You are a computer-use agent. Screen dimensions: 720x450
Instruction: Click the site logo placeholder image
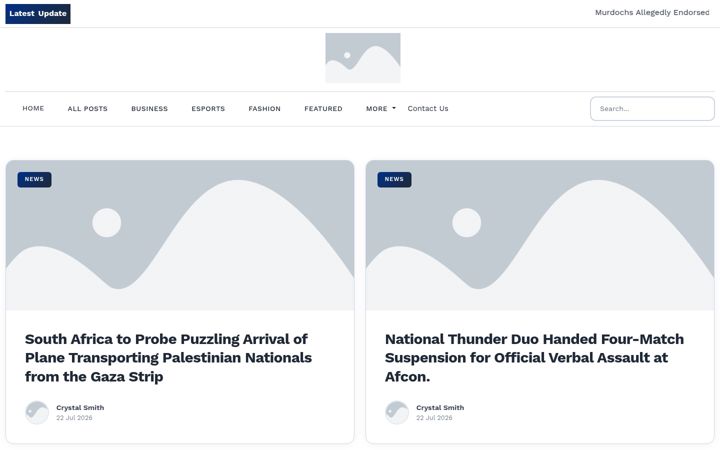coord(363,58)
